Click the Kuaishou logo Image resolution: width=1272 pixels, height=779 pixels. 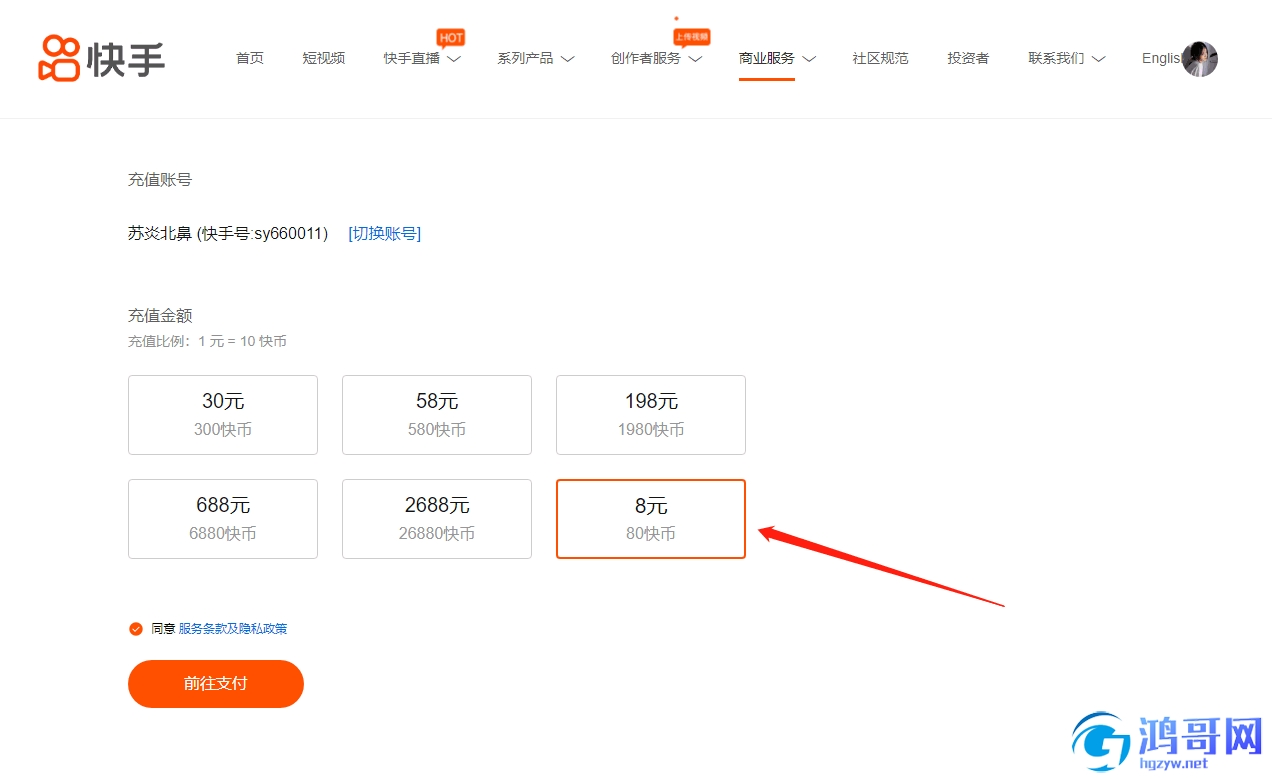point(102,58)
